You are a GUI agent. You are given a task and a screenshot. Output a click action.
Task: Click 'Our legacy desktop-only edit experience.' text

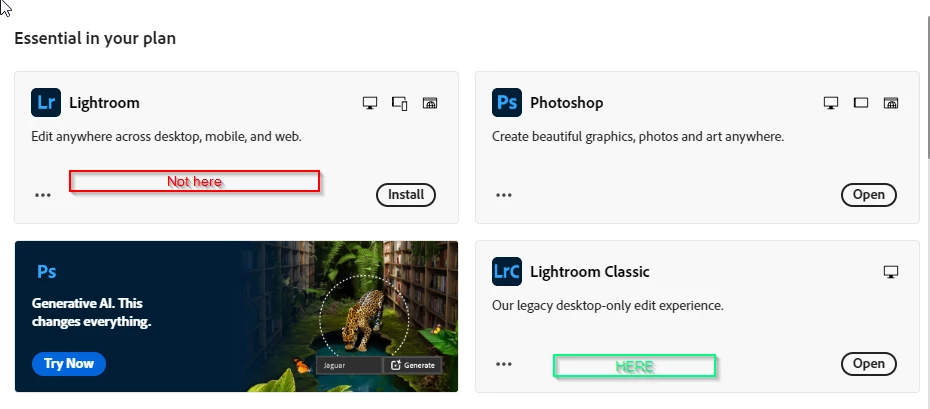tap(608, 306)
